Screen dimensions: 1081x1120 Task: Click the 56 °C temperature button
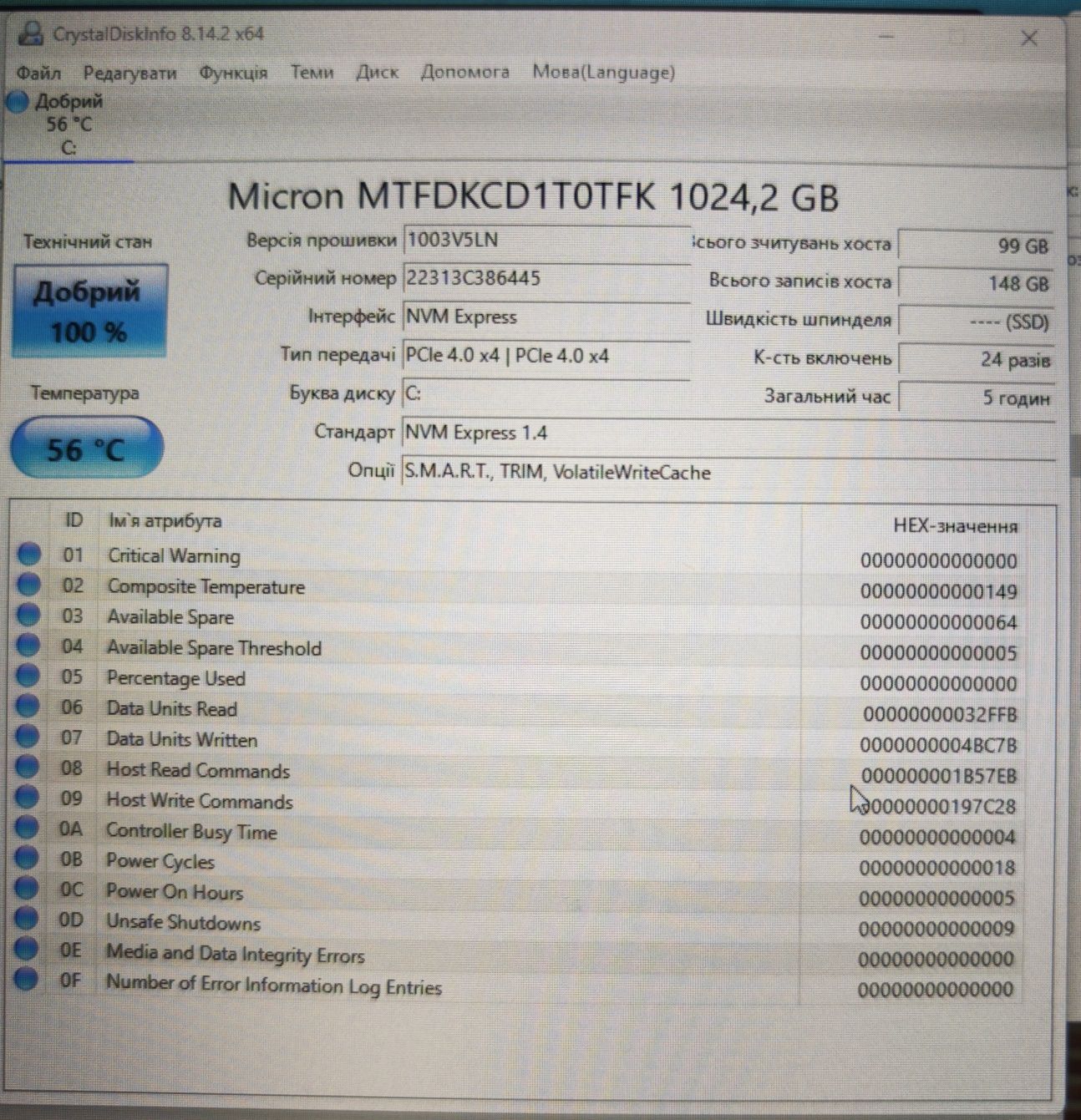click(86, 449)
